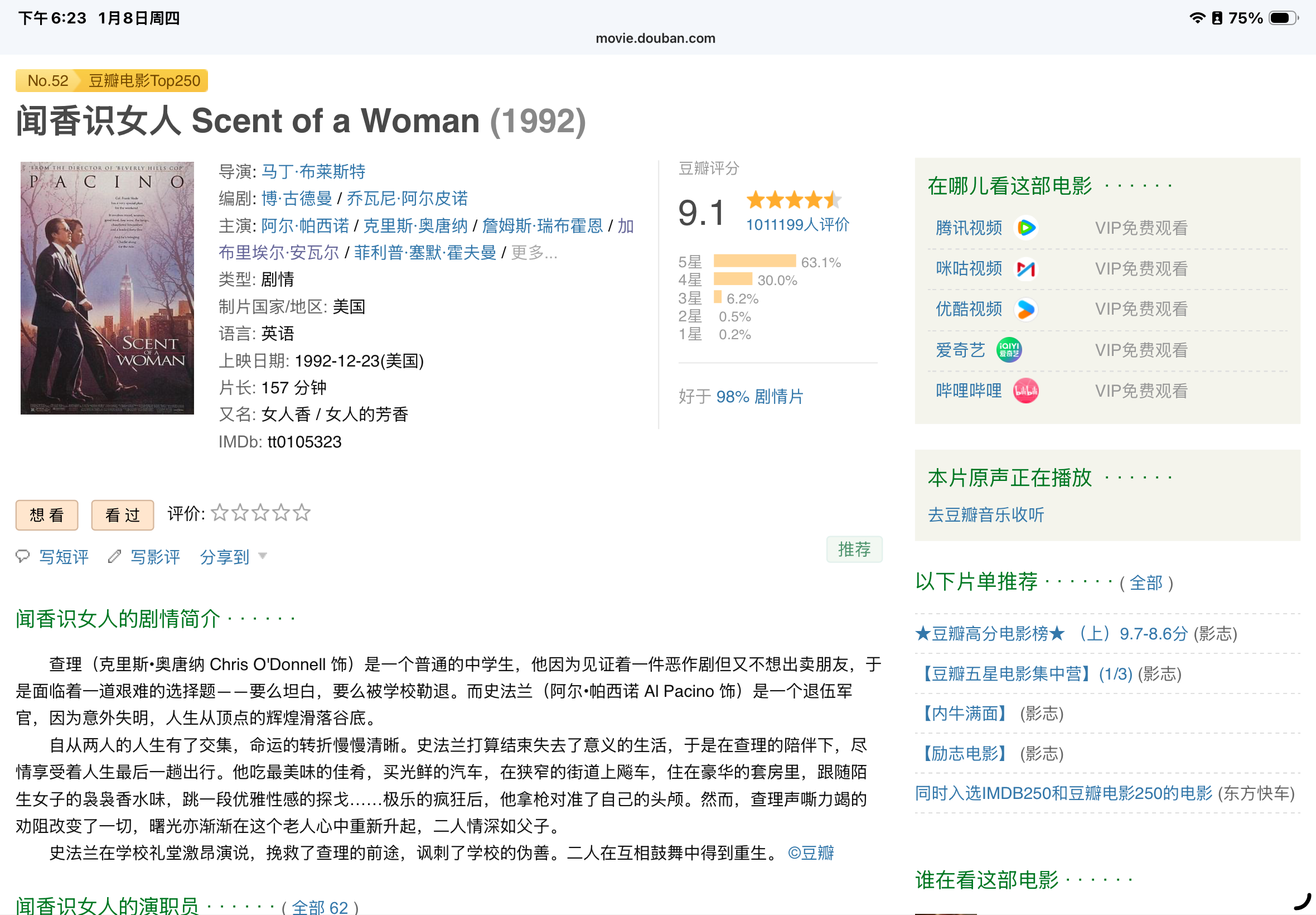Click the Migu Video logo icon
Image resolution: width=1316 pixels, height=915 pixels.
click(1025, 269)
